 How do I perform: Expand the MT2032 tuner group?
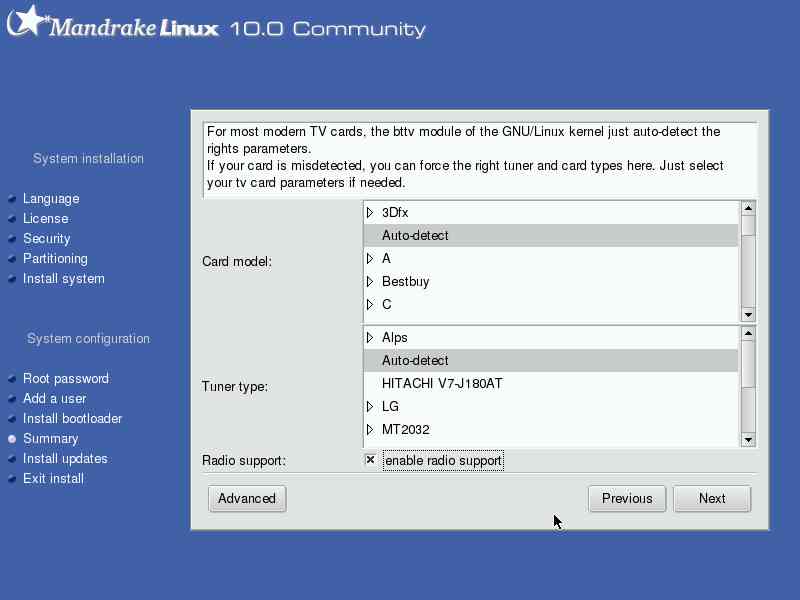[370, 430]
